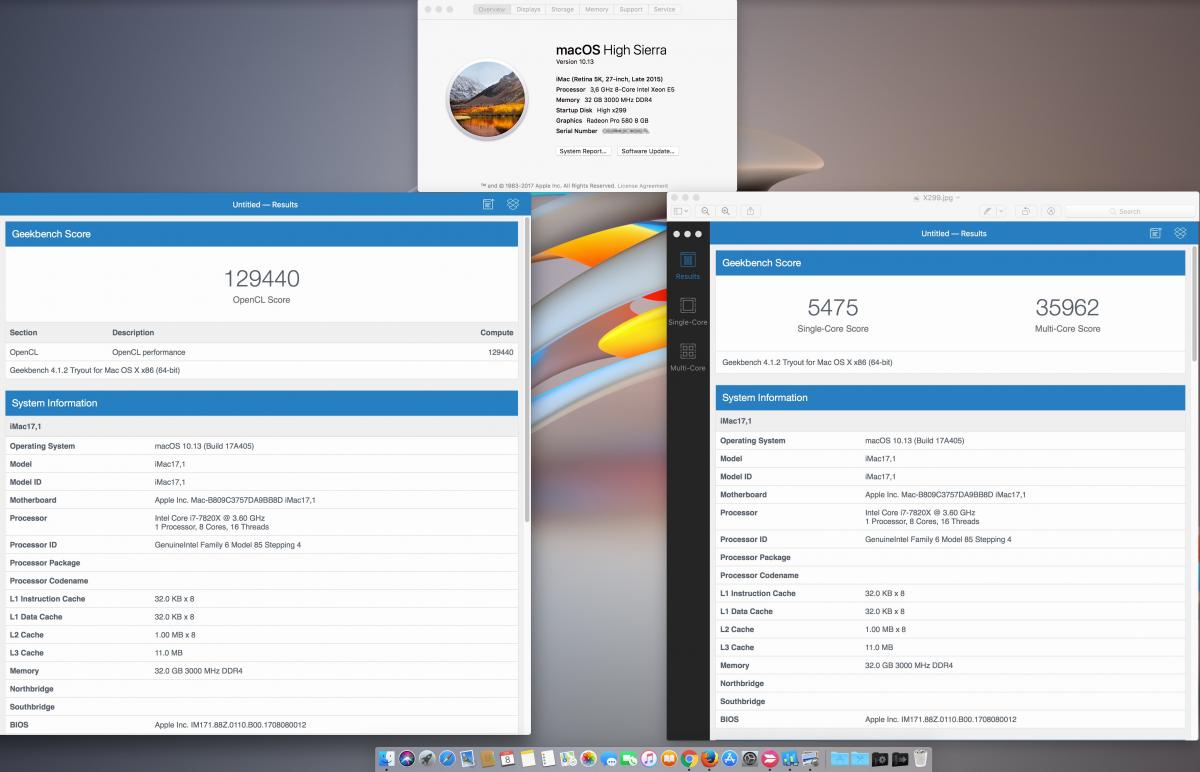Screen dimensions: 1200x772
Task: Click Description column header
Action: (x=133, y=332)
